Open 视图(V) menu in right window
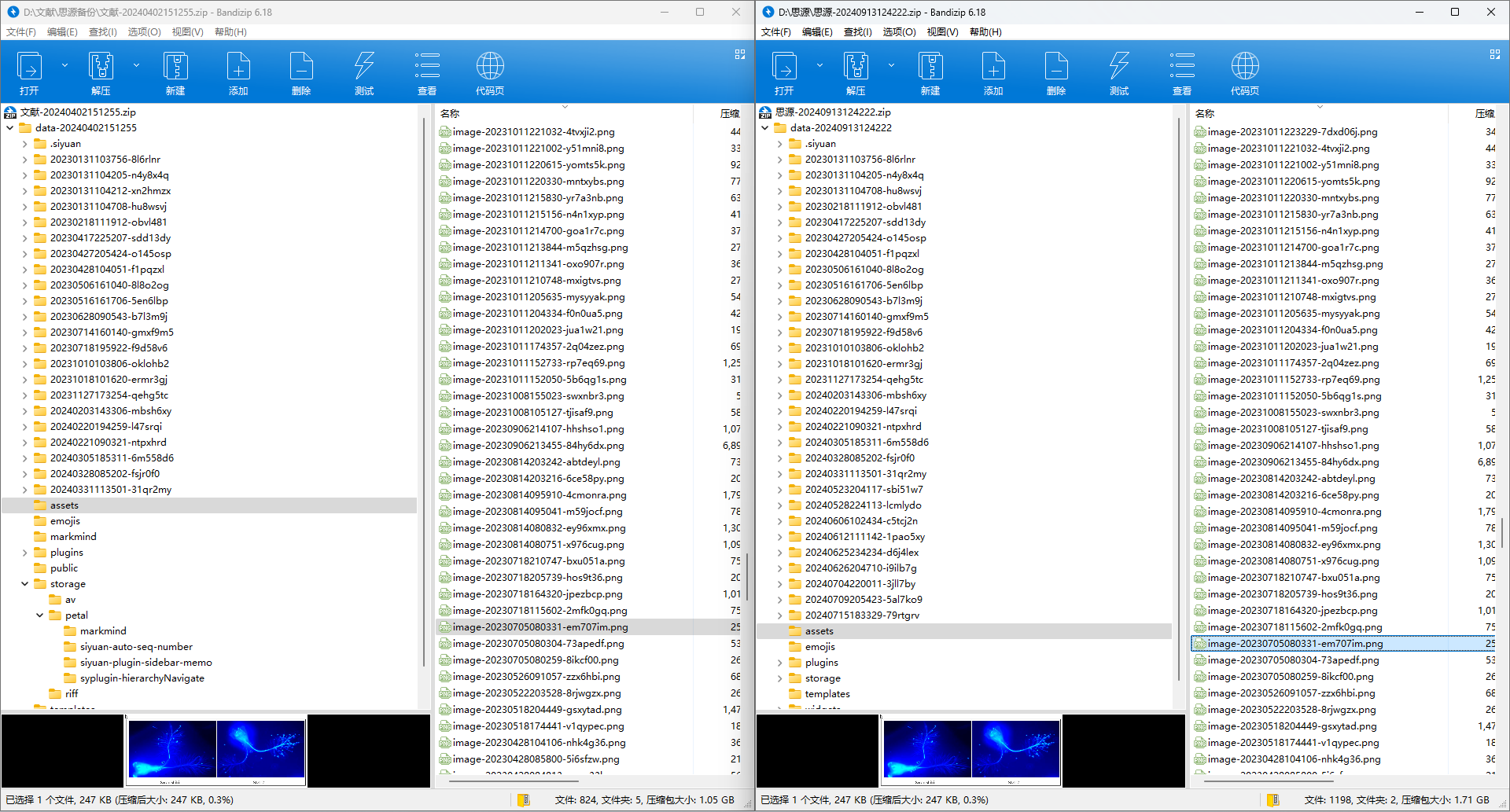Viewport: 1510px width, 812px height. [x=942, y=32]
